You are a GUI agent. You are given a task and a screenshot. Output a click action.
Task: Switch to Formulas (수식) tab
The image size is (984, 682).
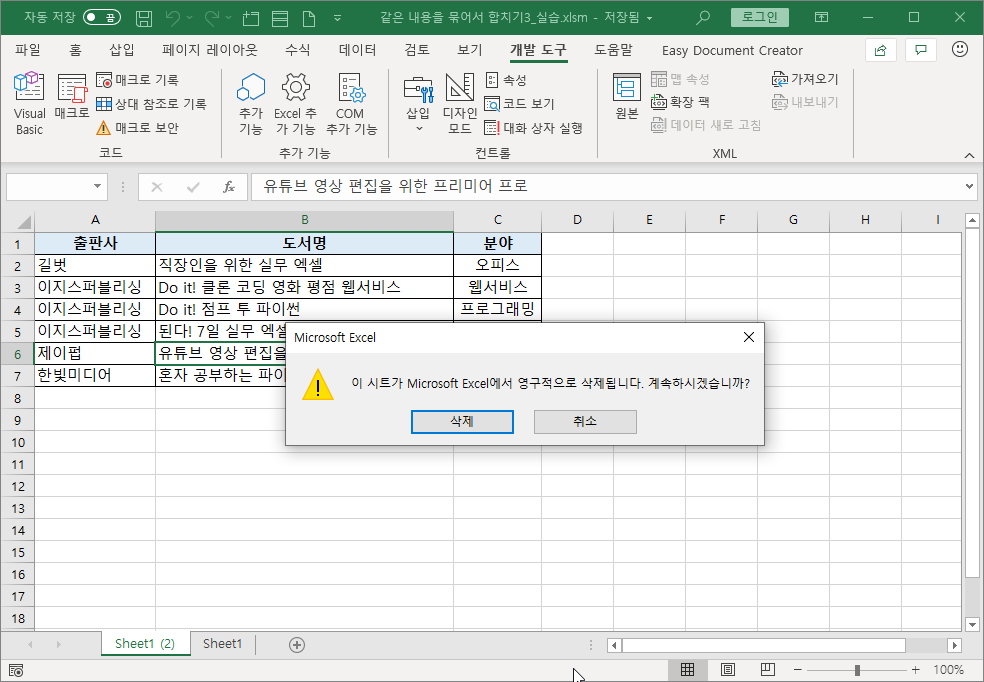(297, 50)
